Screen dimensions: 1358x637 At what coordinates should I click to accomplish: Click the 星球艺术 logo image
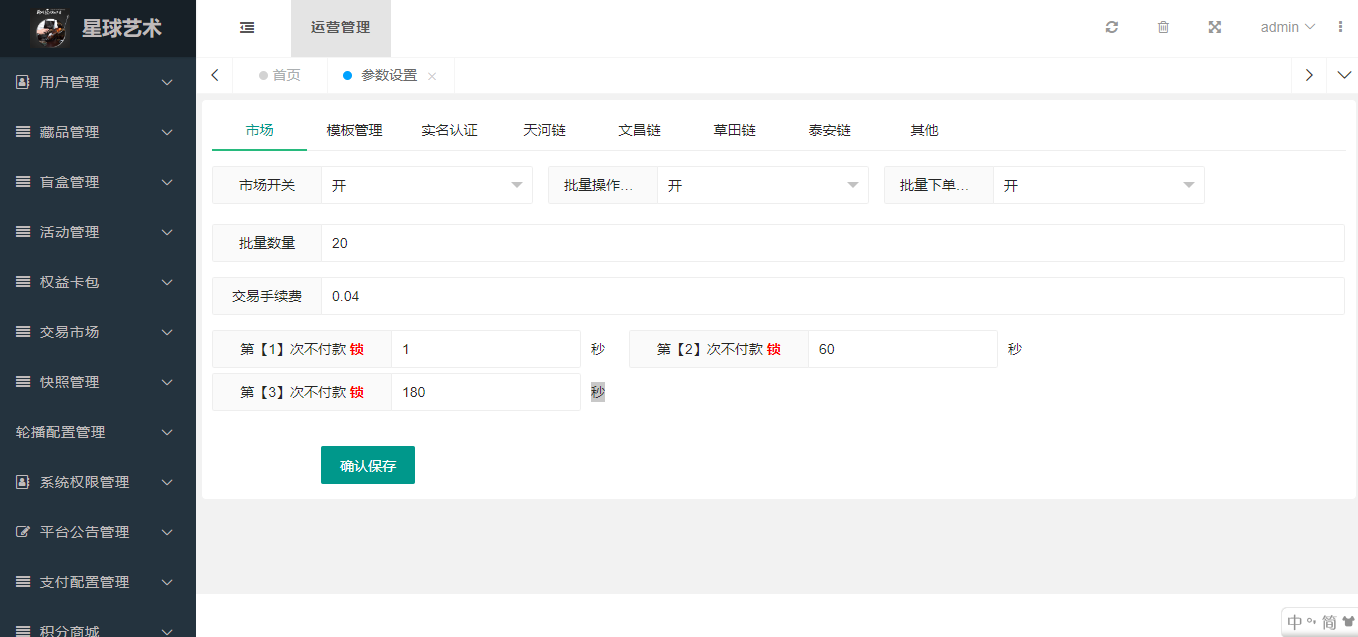tap(50, 28)
